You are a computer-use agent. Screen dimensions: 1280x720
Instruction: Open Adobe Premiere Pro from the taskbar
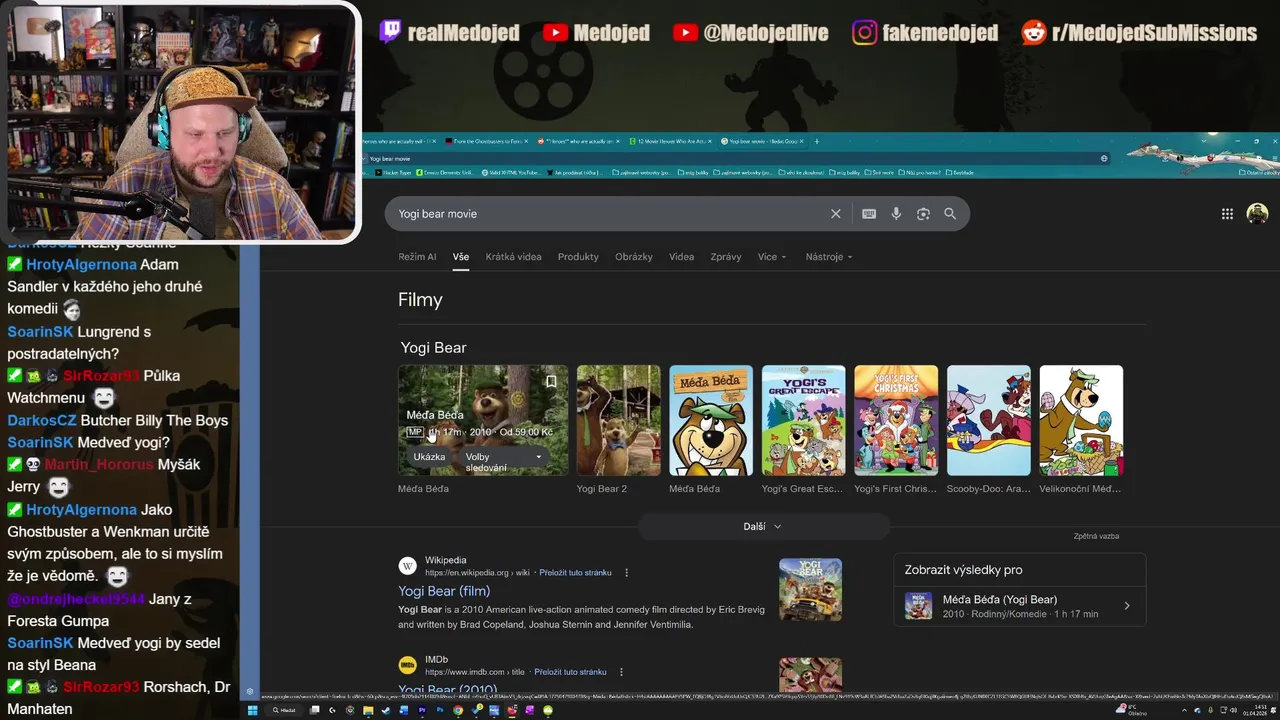click(x=422, y=710)
